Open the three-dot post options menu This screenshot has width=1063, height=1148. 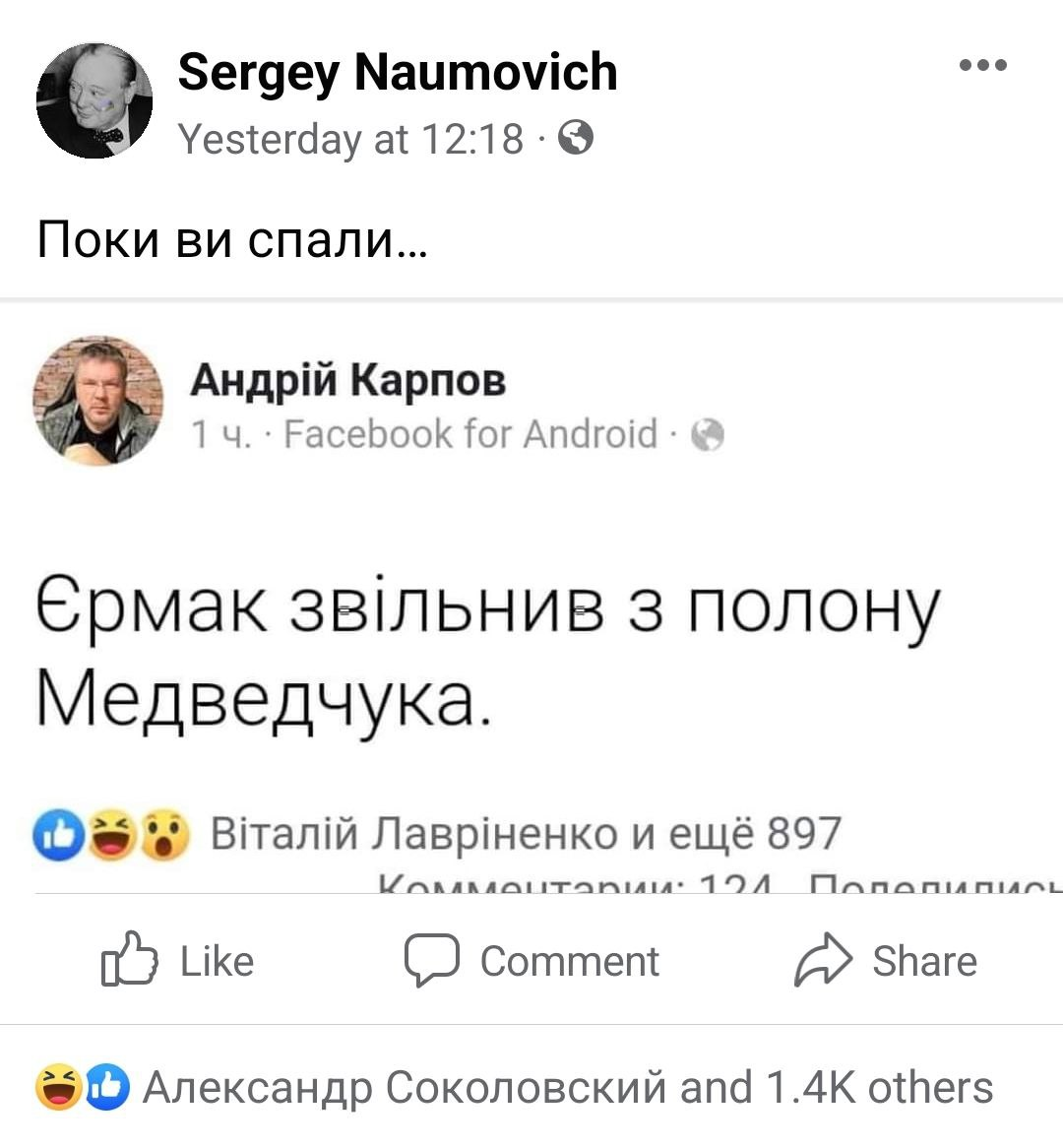[x=983, y=65]
